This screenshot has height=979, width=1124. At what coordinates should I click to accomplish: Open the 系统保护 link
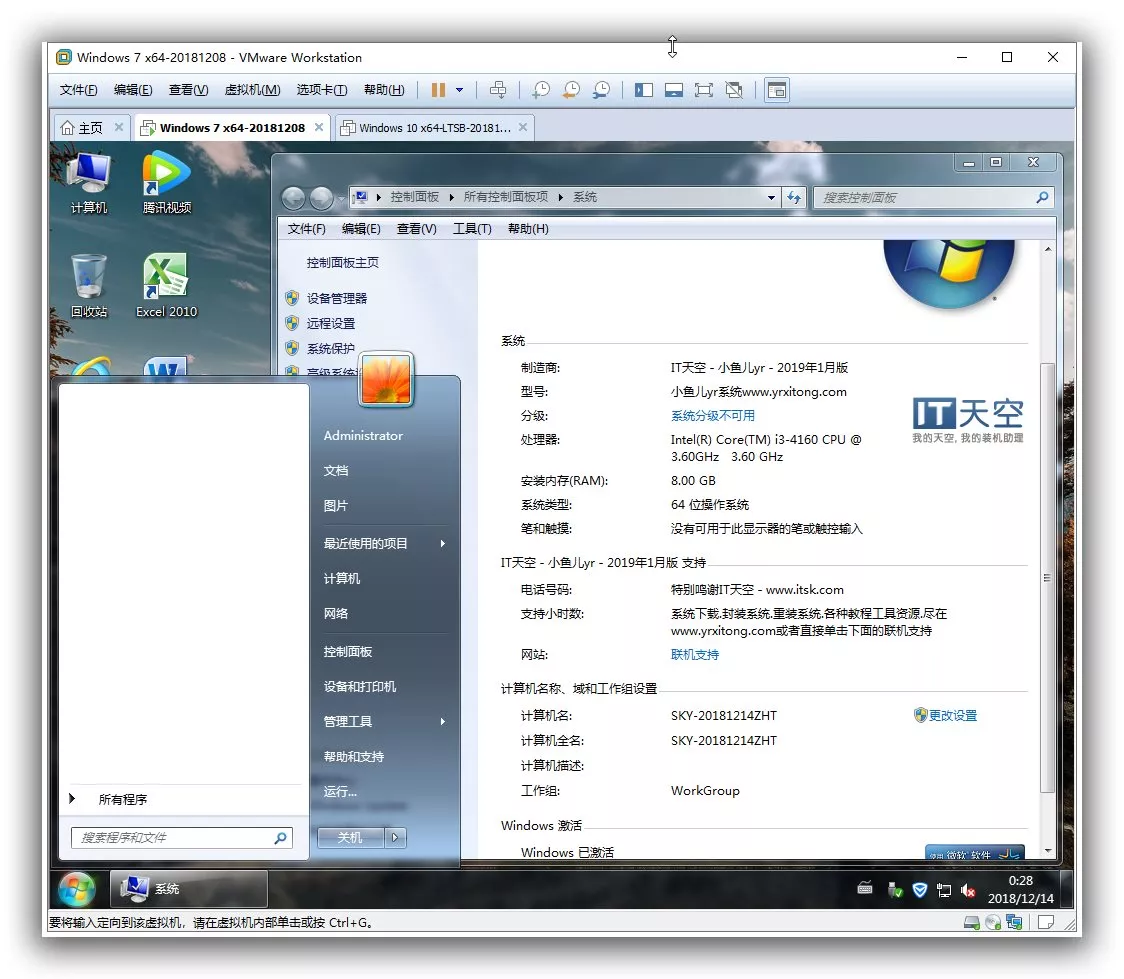pyautogui.click(x=330, y=348)
